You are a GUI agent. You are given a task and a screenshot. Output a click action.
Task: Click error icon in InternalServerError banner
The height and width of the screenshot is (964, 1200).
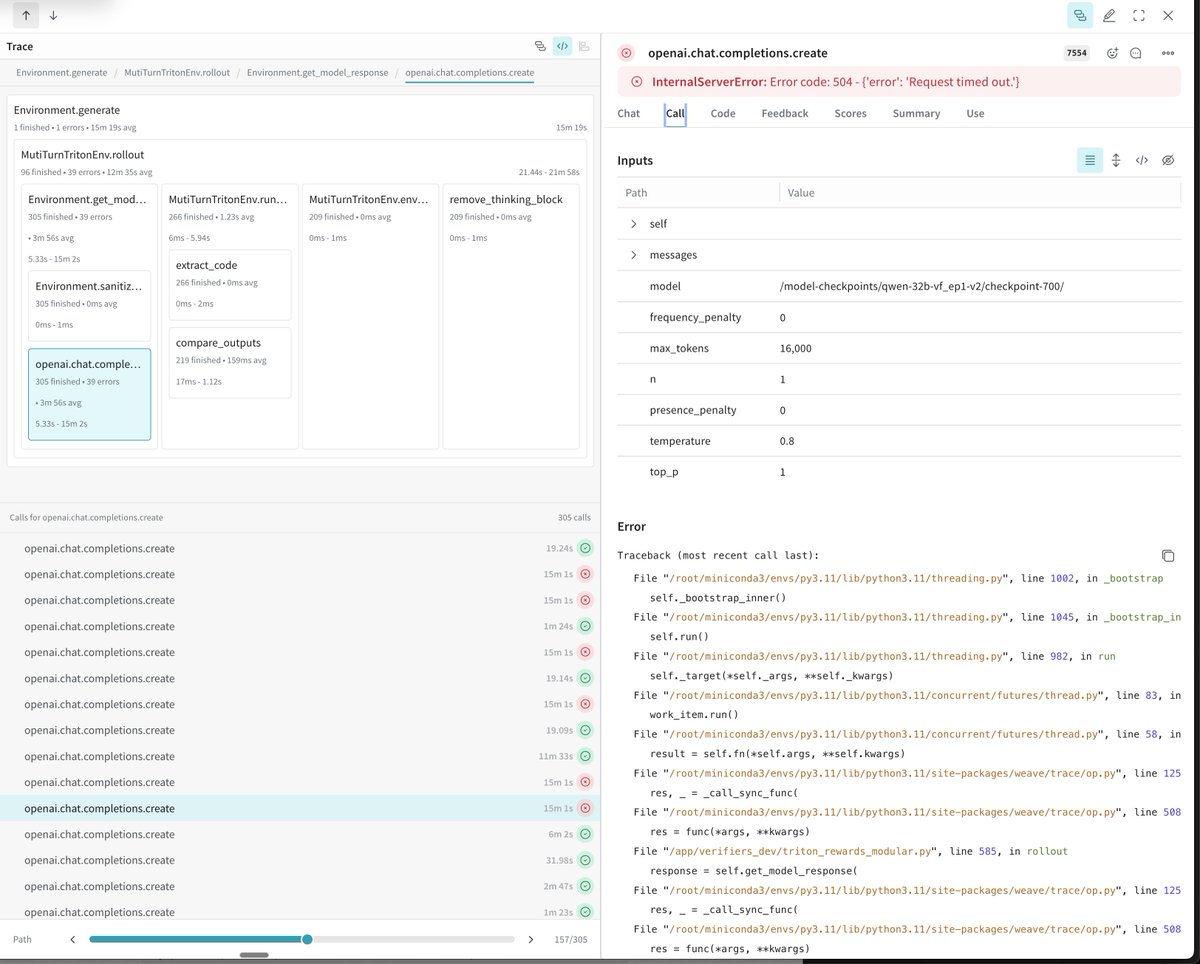coord(637,81)
